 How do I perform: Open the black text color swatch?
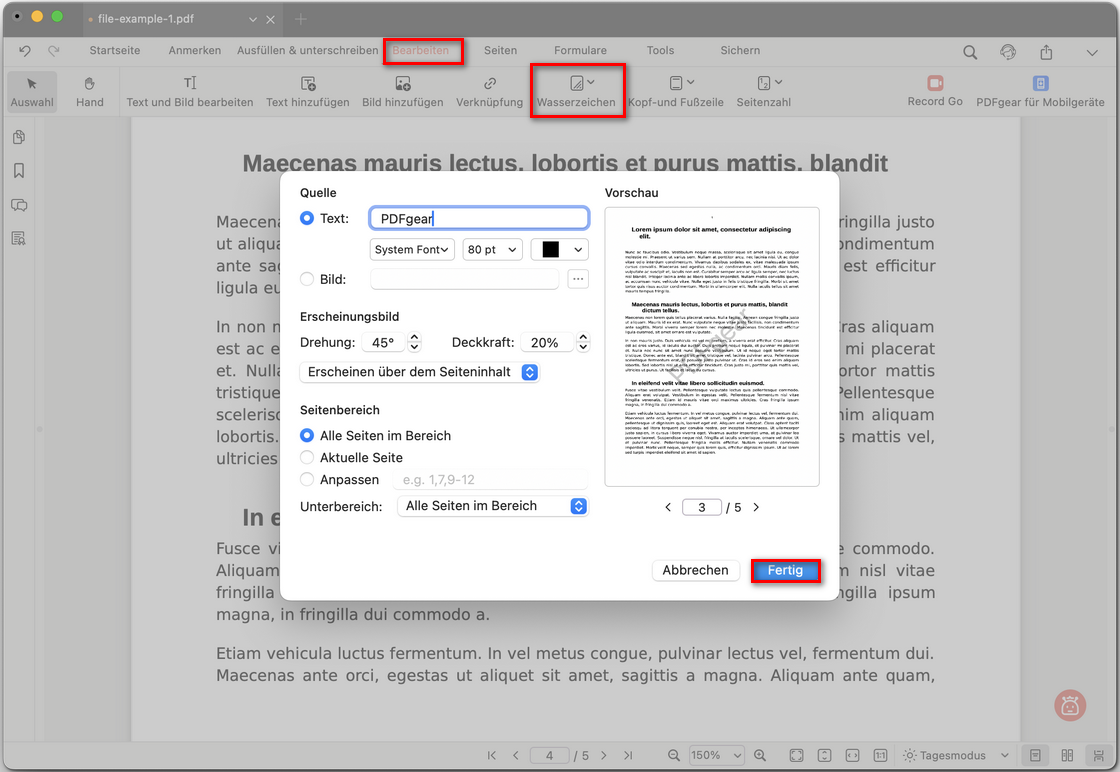(x=559, y=249)
